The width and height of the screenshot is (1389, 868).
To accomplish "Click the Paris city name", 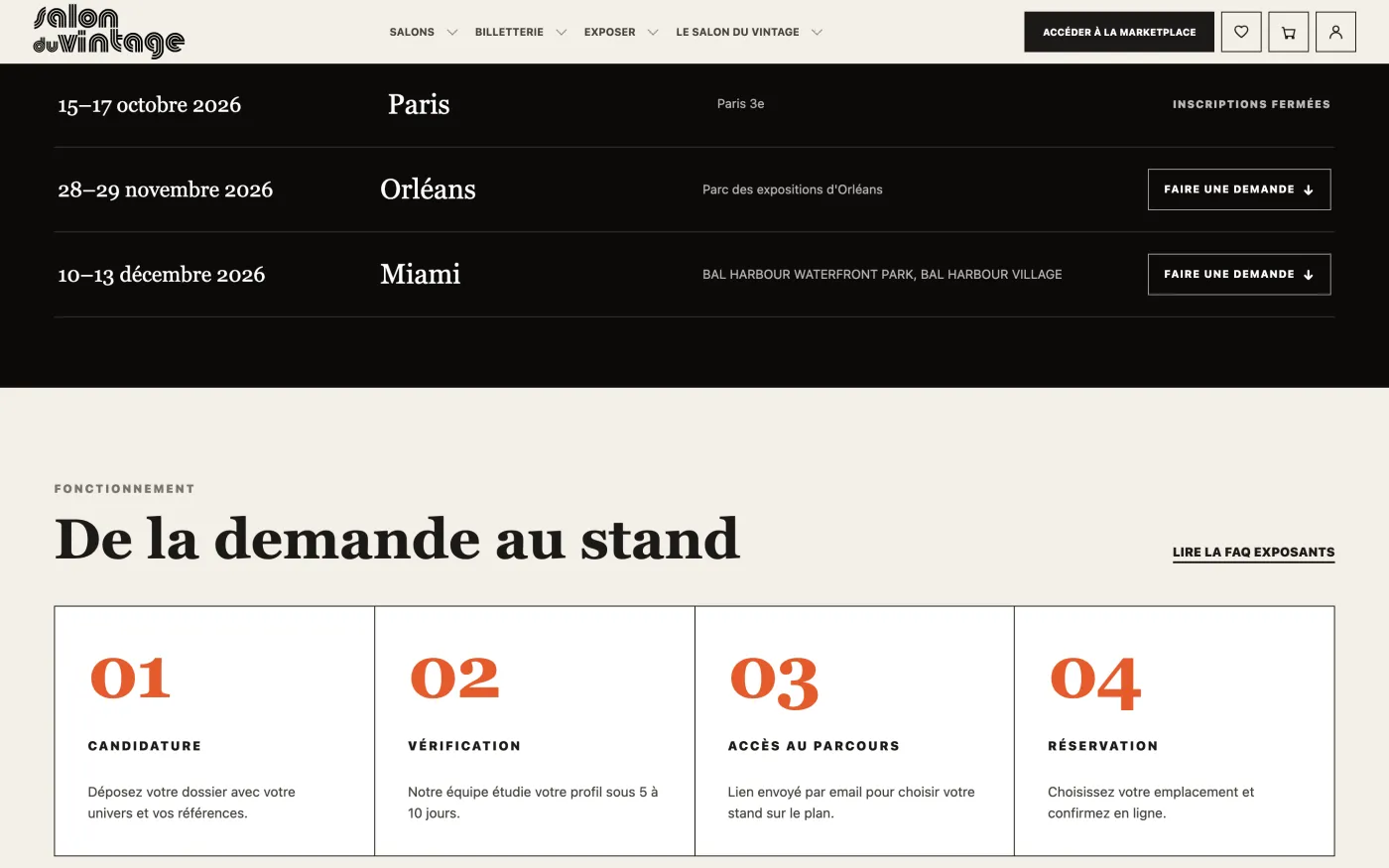I will pos(419,104).
